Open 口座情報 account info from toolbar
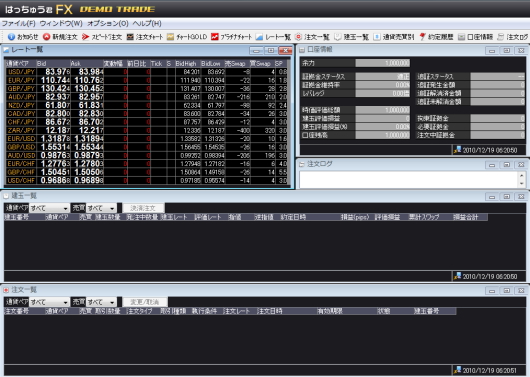The image size is (530, 377). [x=475, y=37]
